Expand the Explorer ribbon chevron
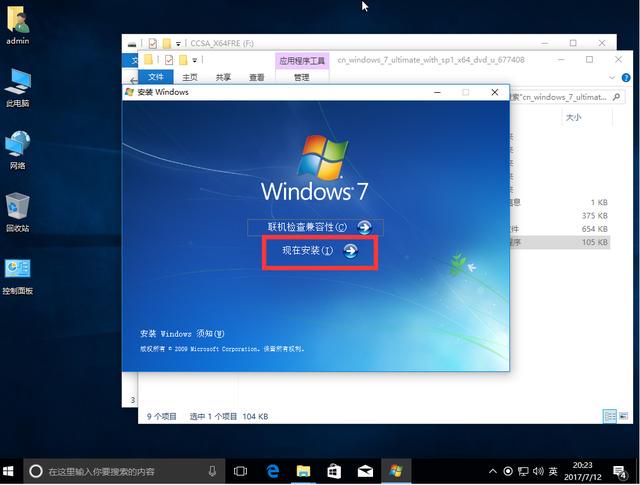This screenshot has width=640, height=485. click(612, 78)
